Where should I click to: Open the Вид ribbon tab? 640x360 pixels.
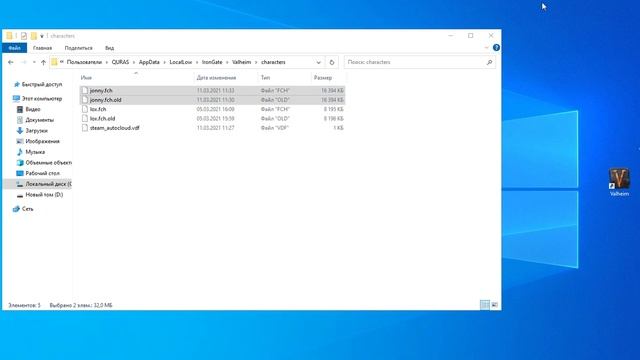[x=109, y=48]
